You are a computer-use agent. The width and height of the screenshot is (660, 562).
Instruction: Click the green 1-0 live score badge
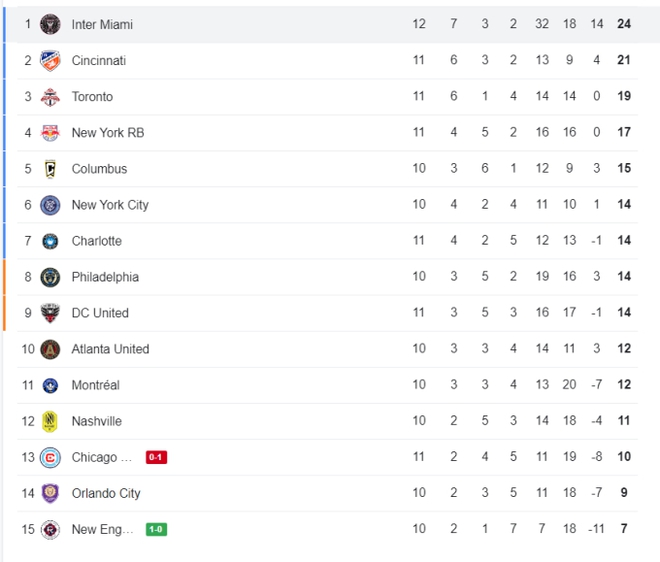[x=156, y=529]
